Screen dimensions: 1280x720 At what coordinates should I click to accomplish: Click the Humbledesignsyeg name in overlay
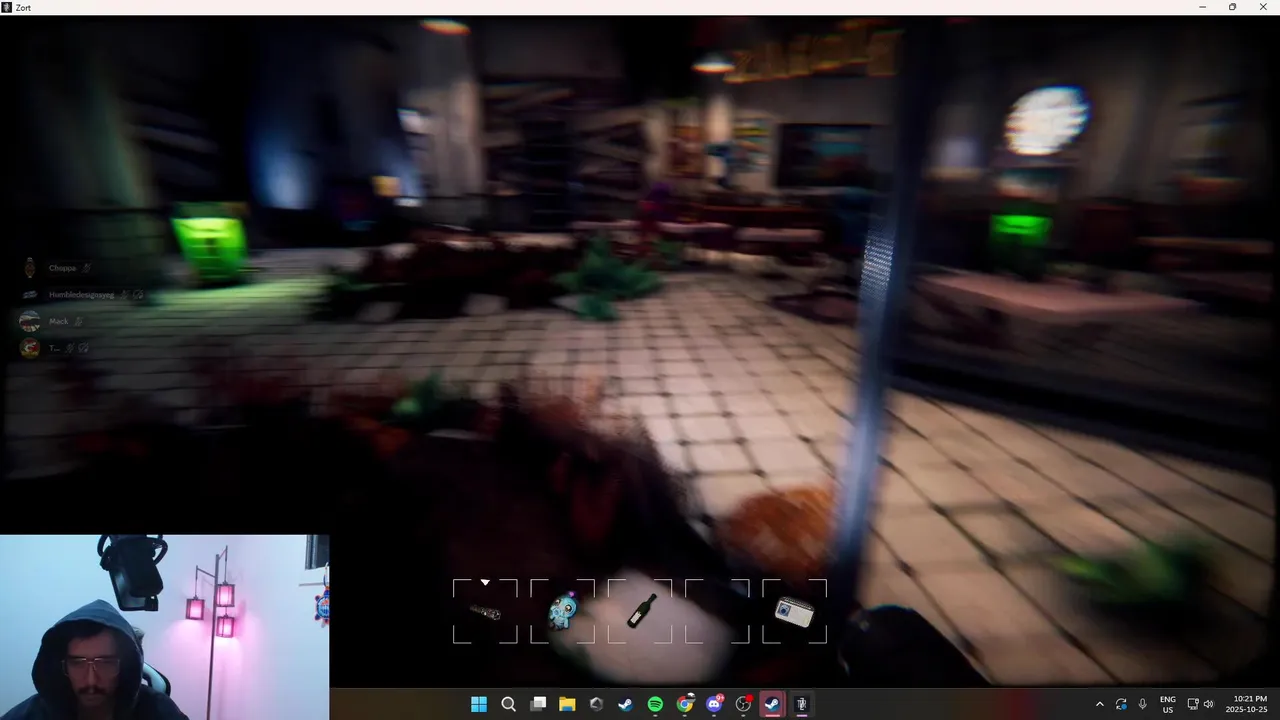(x=82, y=295)
